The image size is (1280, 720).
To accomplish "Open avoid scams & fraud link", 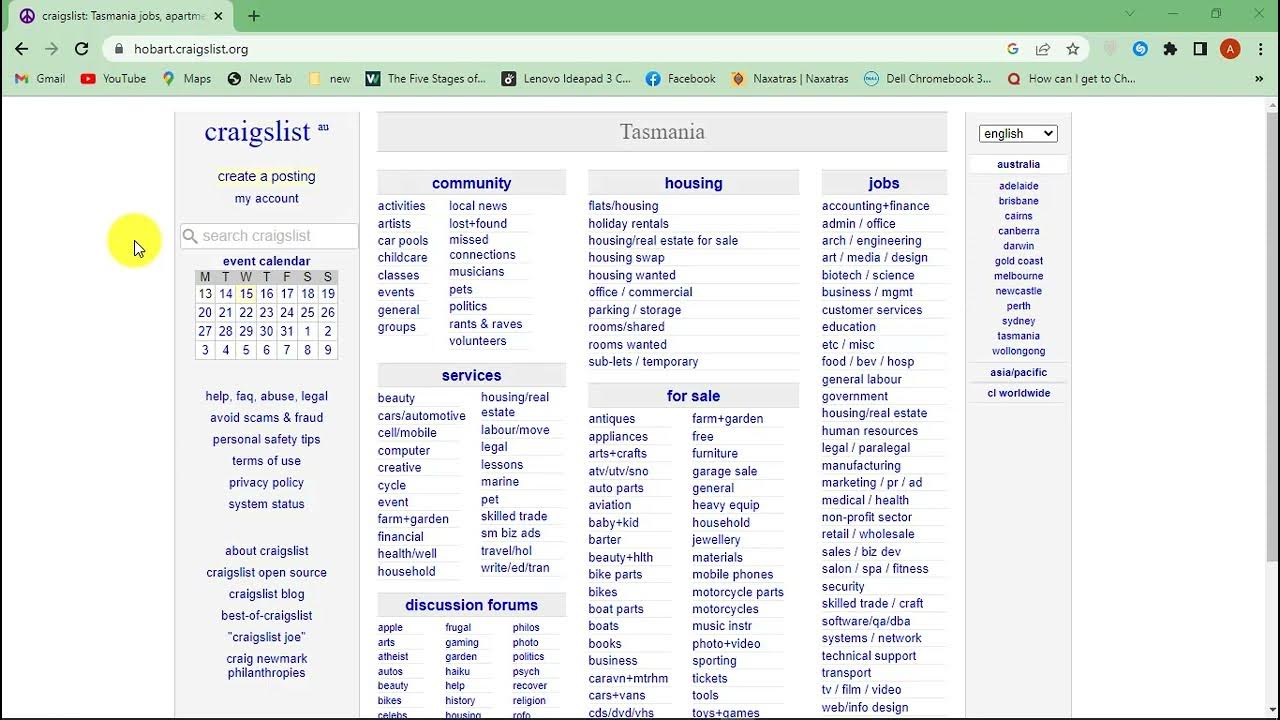I will click(266, 418).
